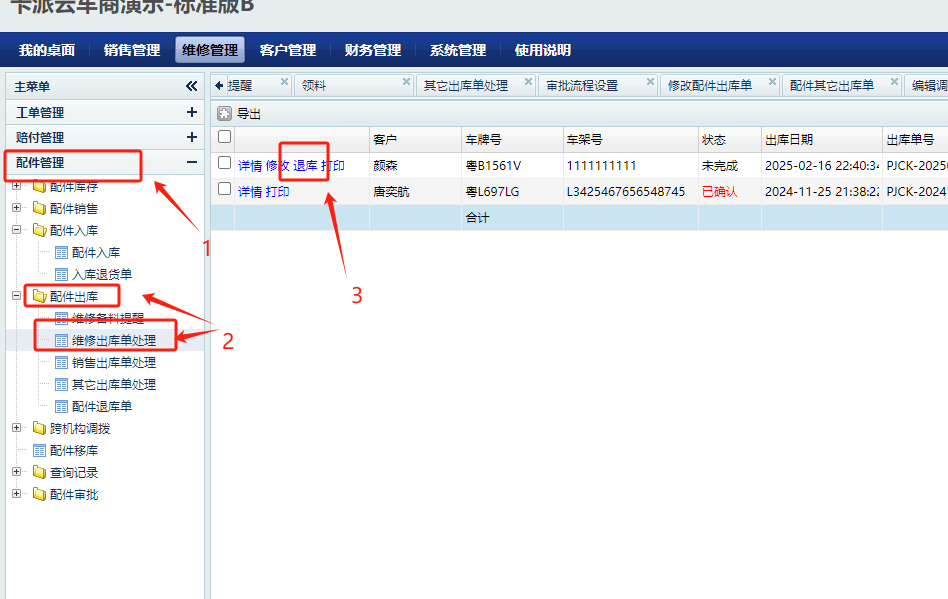Switch to the 审批流程设置 tab

(582, 86)
